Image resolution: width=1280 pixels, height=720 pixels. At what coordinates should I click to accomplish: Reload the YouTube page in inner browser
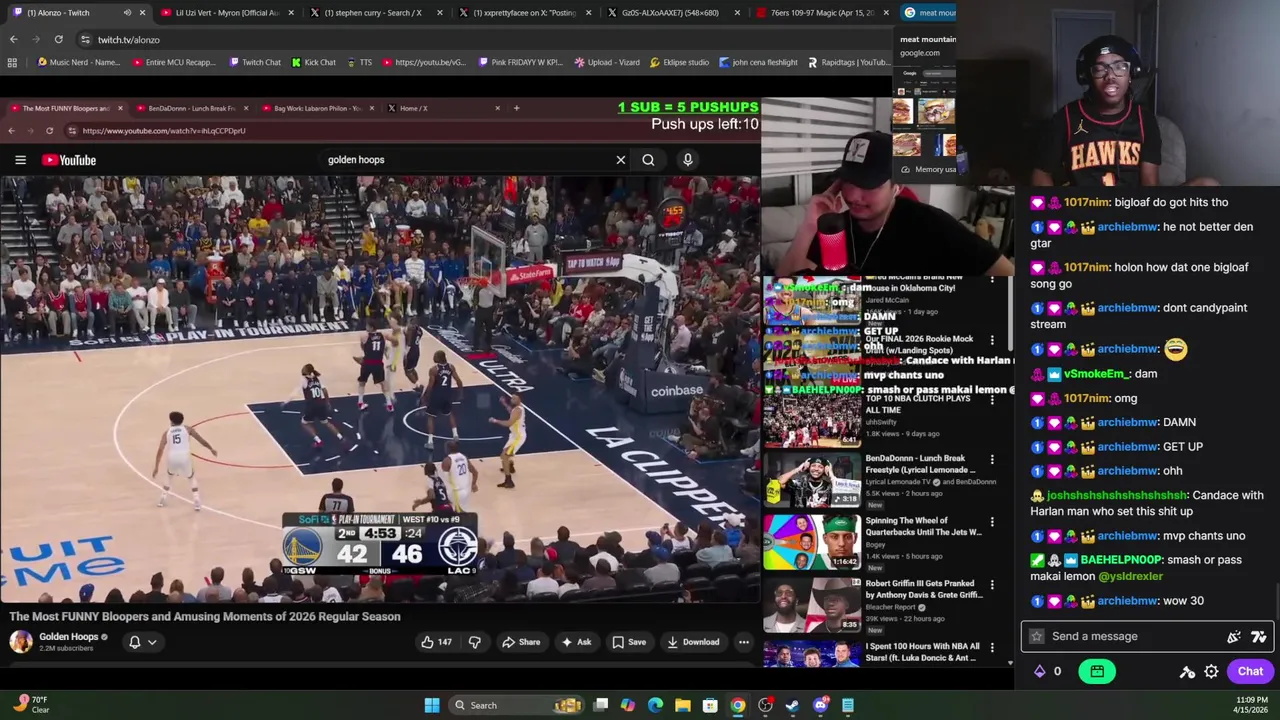pos(49,131)
